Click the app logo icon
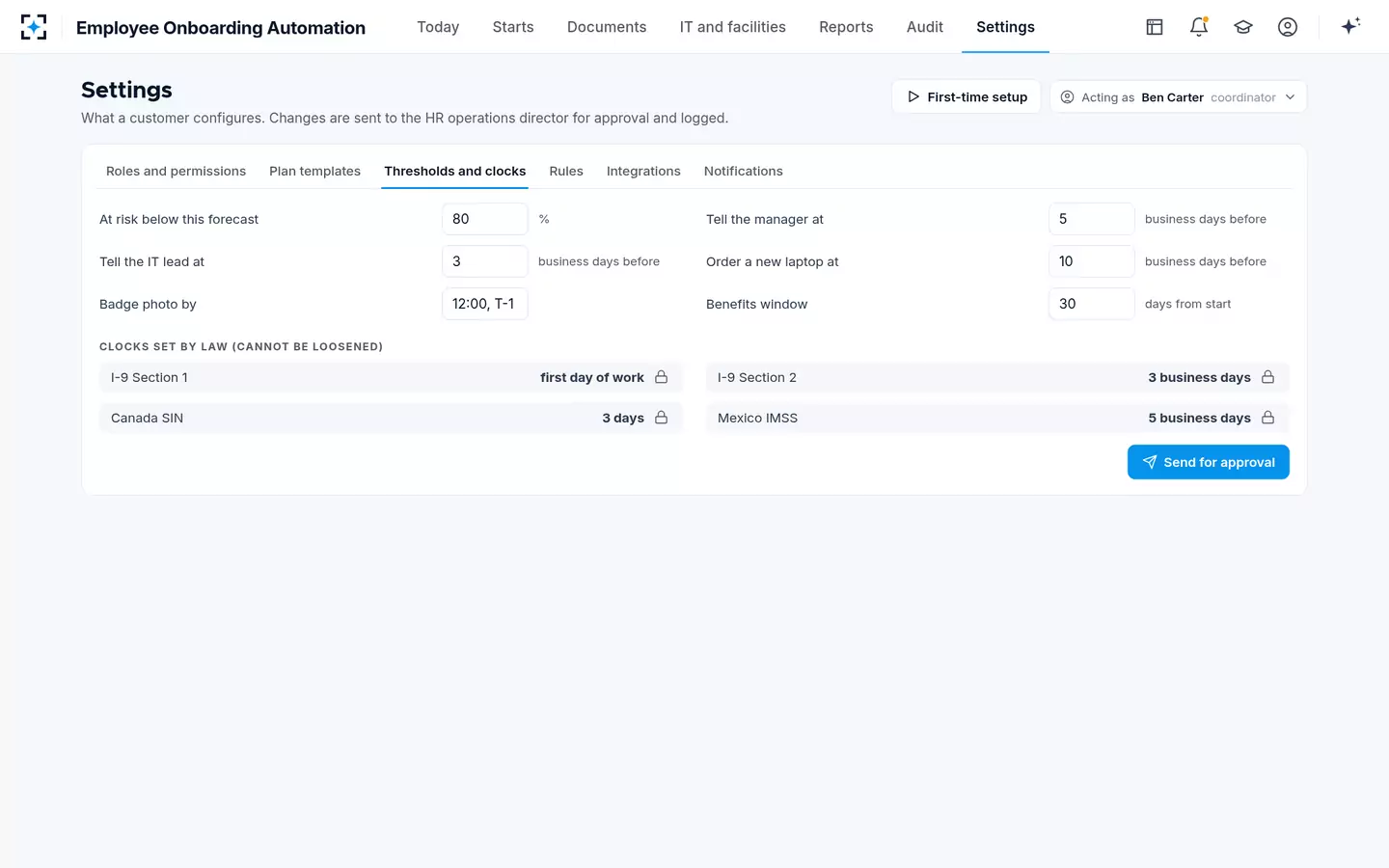This screenshot has height=868, width=1389. 34,27
